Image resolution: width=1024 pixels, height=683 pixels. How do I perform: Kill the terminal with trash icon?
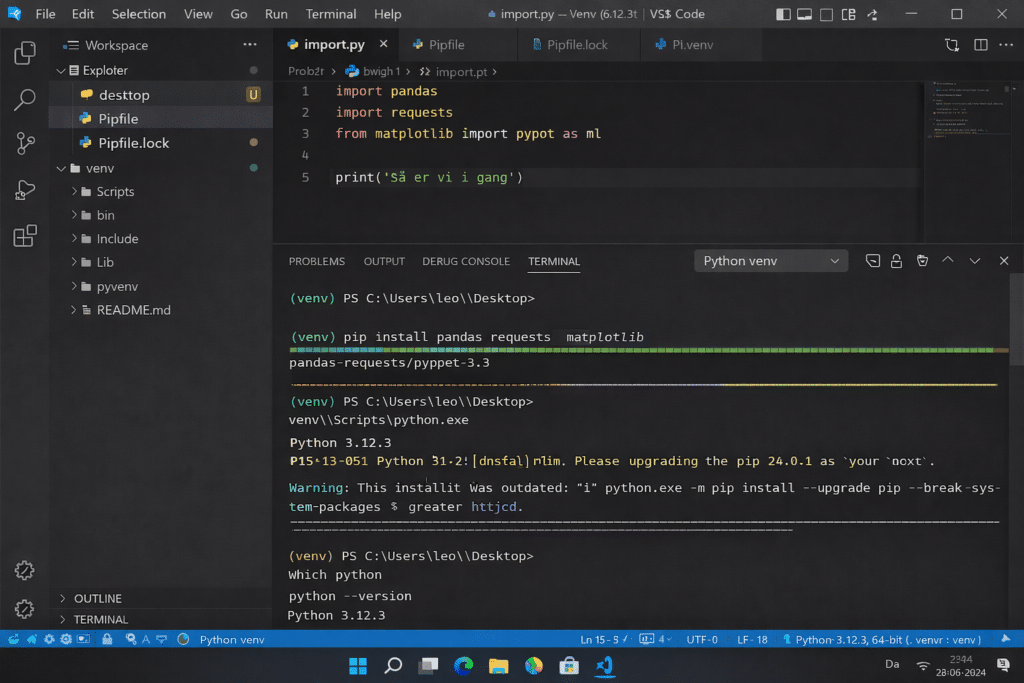click(x=921, y=260)
